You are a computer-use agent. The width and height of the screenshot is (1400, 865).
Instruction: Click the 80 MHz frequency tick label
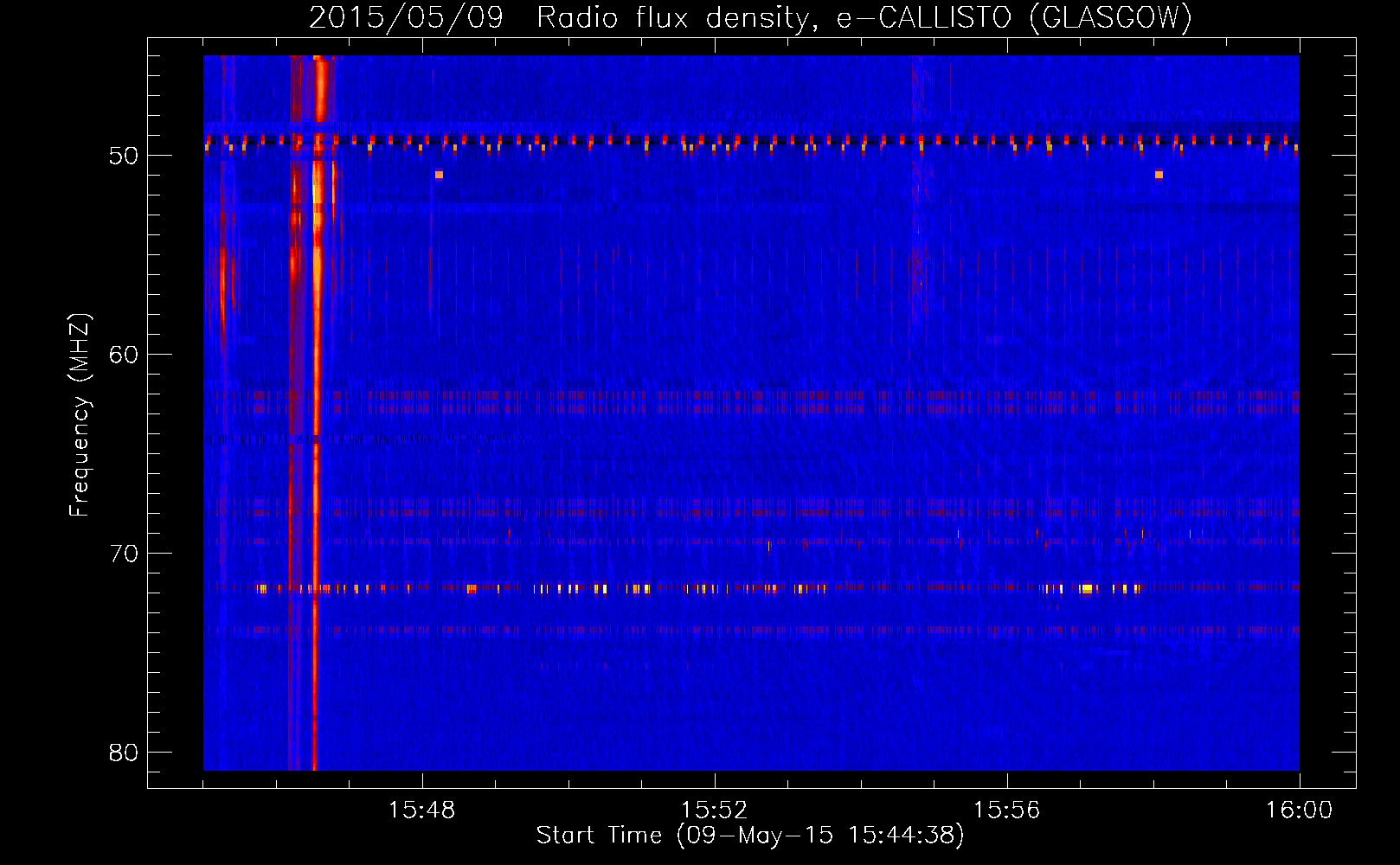click(124, 753)
